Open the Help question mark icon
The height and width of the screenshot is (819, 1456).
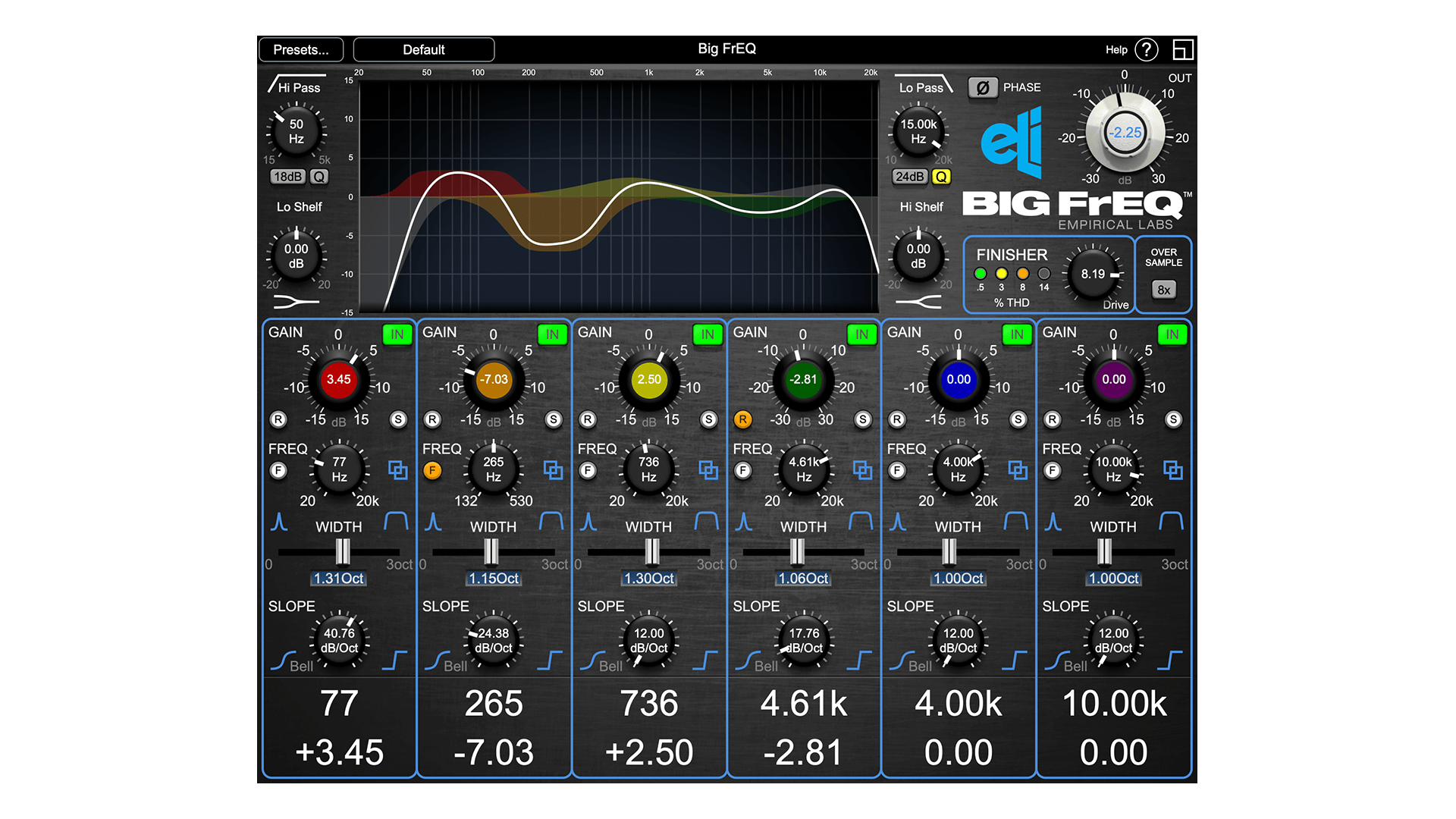(1146, 50)
